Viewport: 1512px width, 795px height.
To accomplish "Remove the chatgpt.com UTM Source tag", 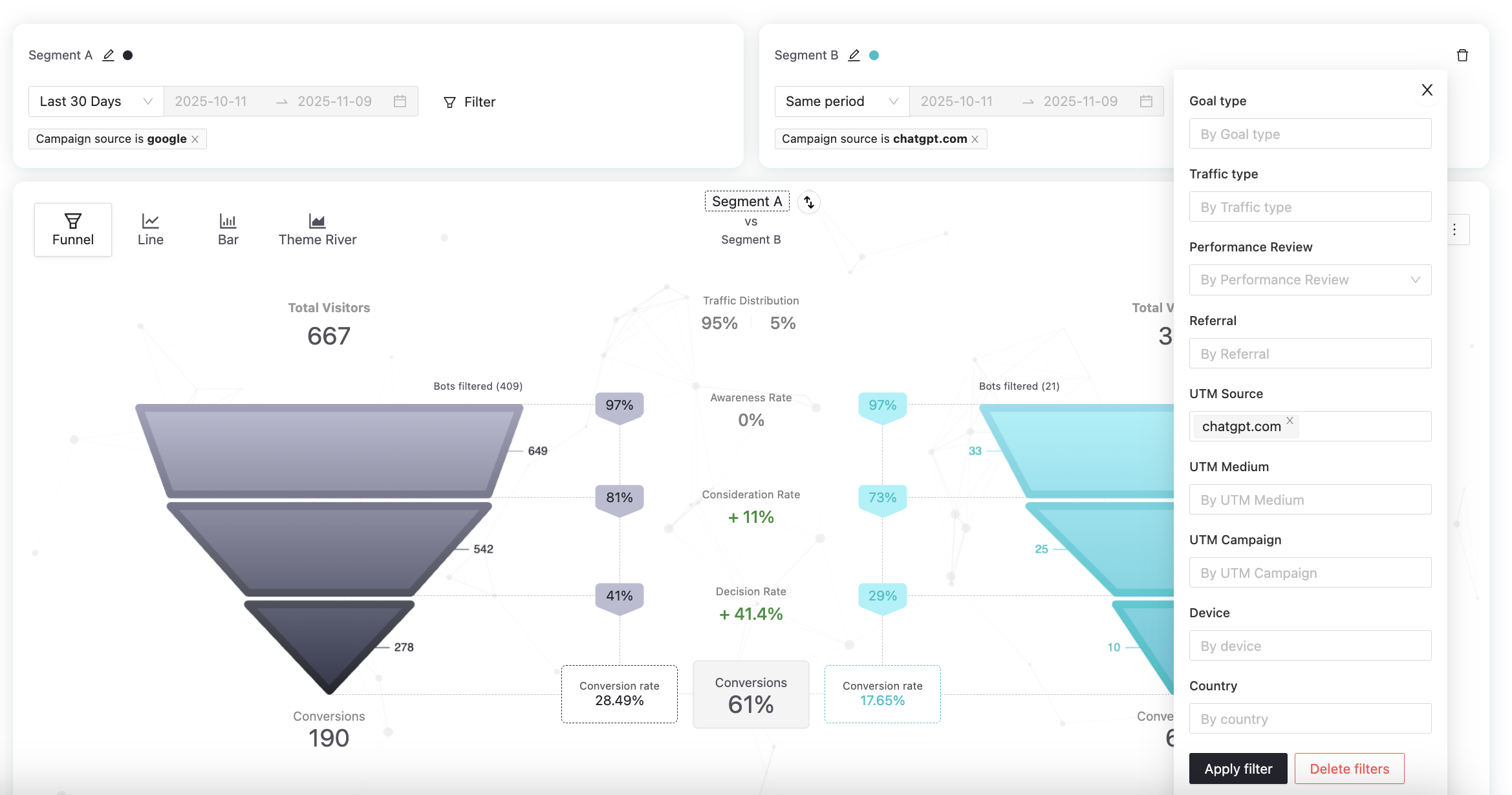I will [1290, 421].
